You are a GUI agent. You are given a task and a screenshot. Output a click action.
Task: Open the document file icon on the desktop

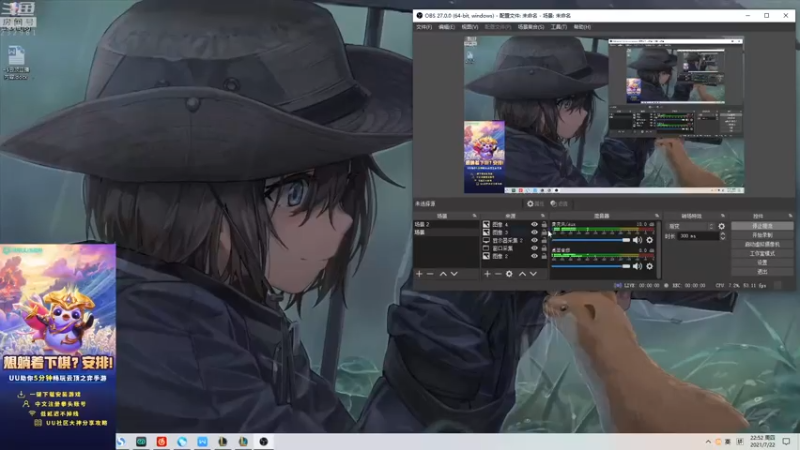click(x=16, y=63)
